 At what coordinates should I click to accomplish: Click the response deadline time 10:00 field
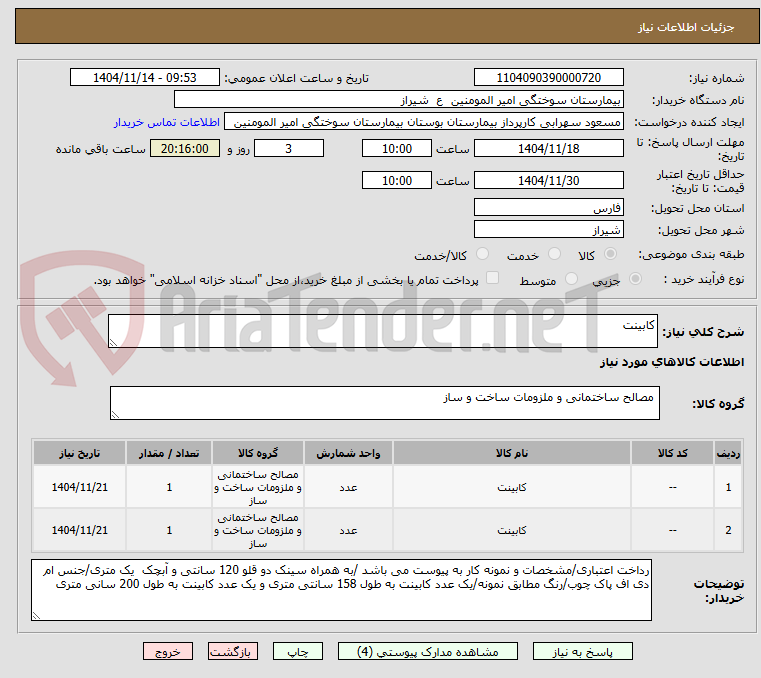(397, 149)
